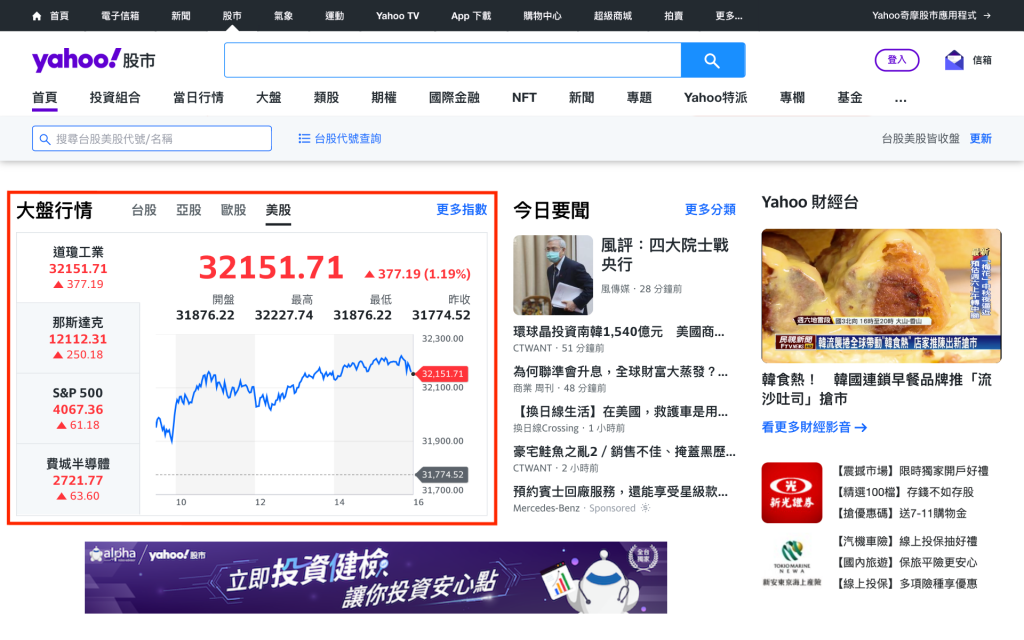Screen dimensions: 1024x640
Task: Open headline 豪宅鮭魚之亂2
Action: point(624,451)
